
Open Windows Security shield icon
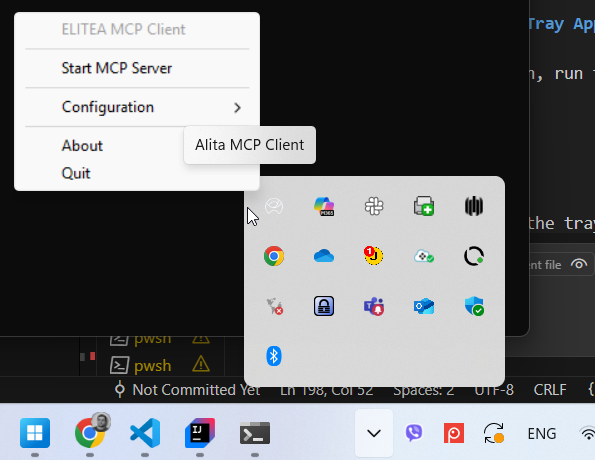tap(474, 306)
